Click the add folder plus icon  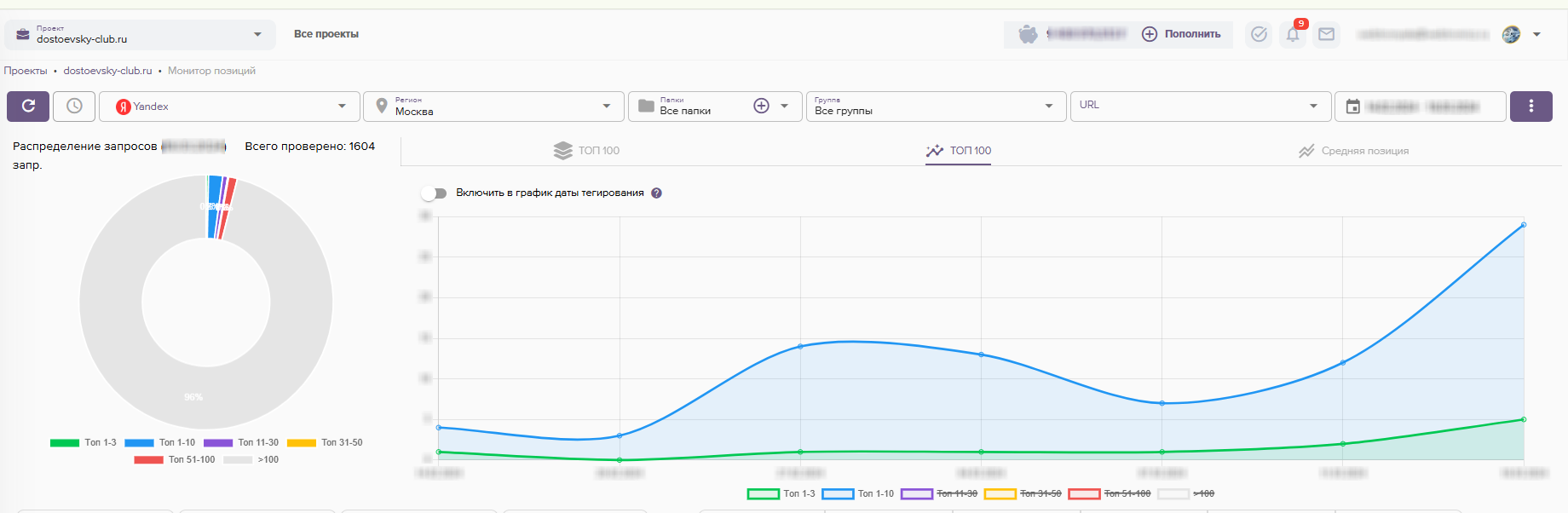click(761, 106)
